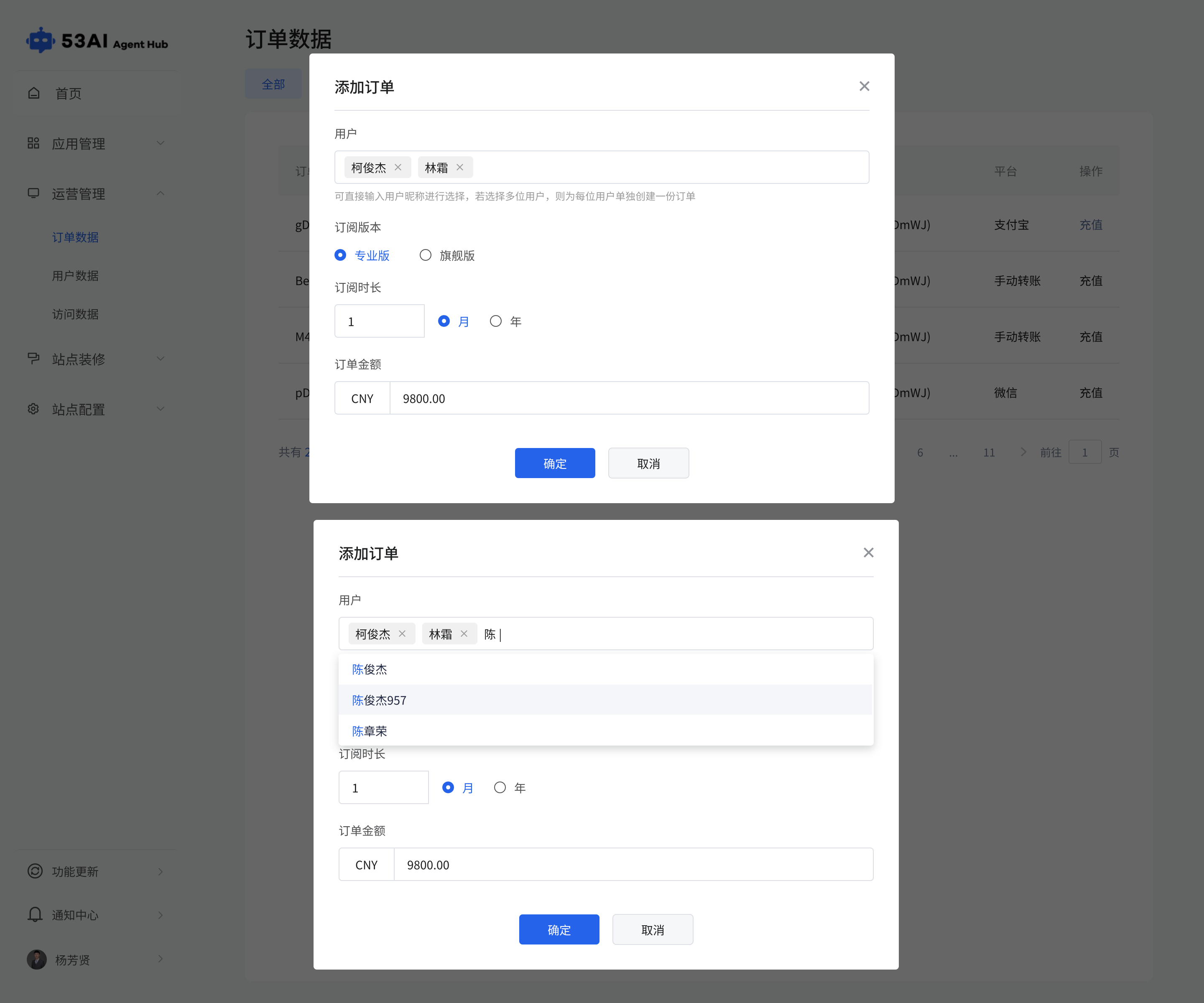The width and height of the screenshot is (1204, 1003).
Task: Remove 林霜 tag in upper dialog
Action: pyautogui.click(x=460, y=167)
